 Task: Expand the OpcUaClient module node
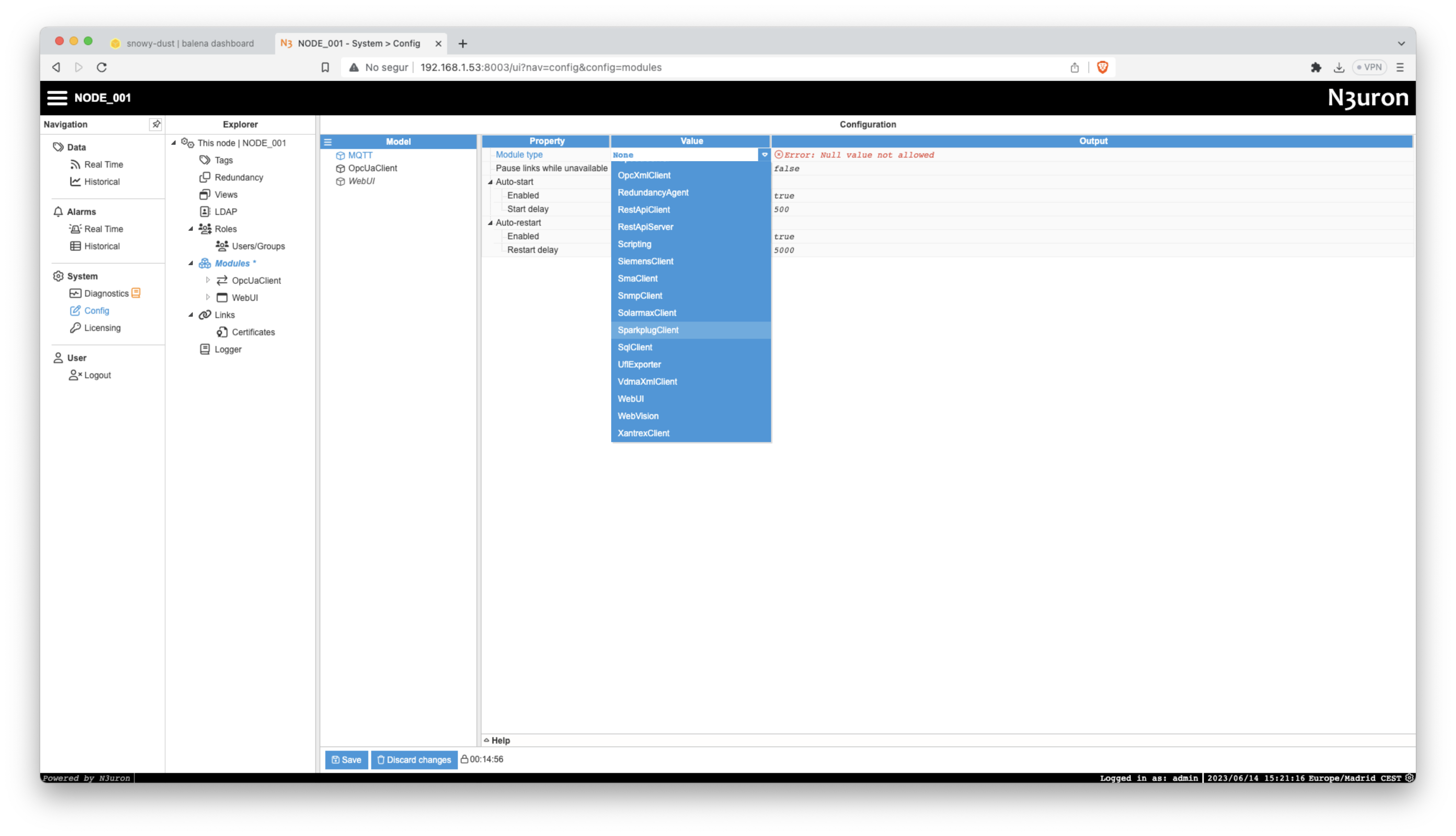[x=208, y=280]
